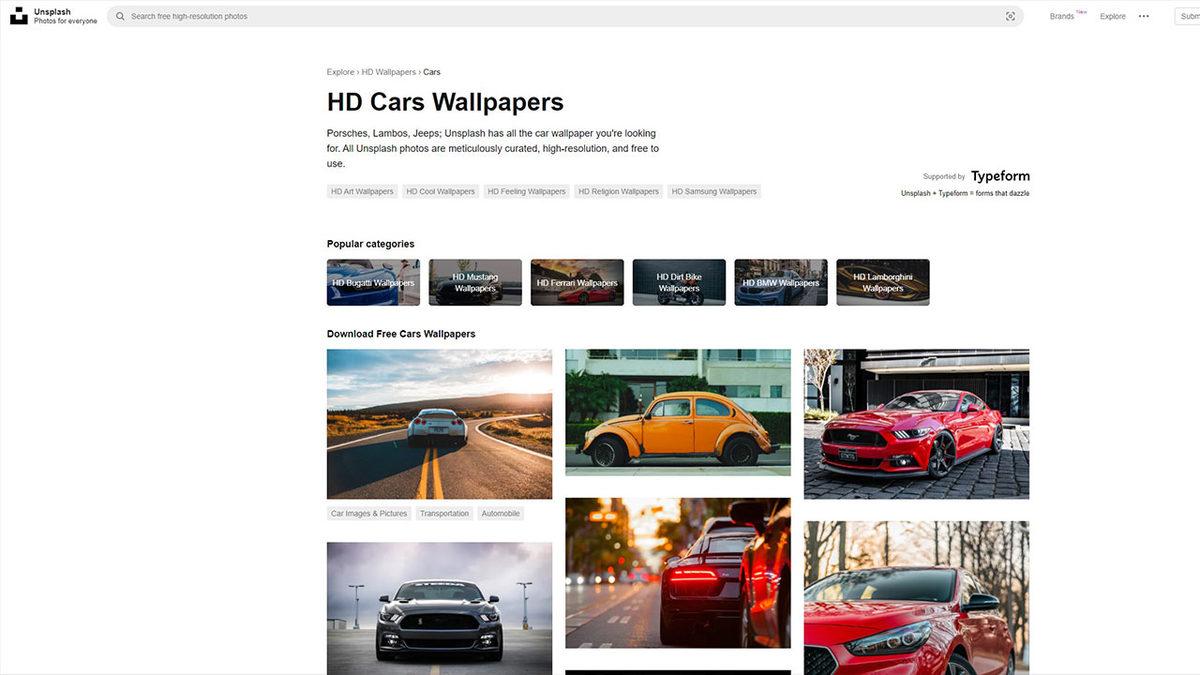The width and height of the screenshot is (1200, 675).
Task: Open the HD Lamborghini Wallpapers category
Action: (882, 282)
